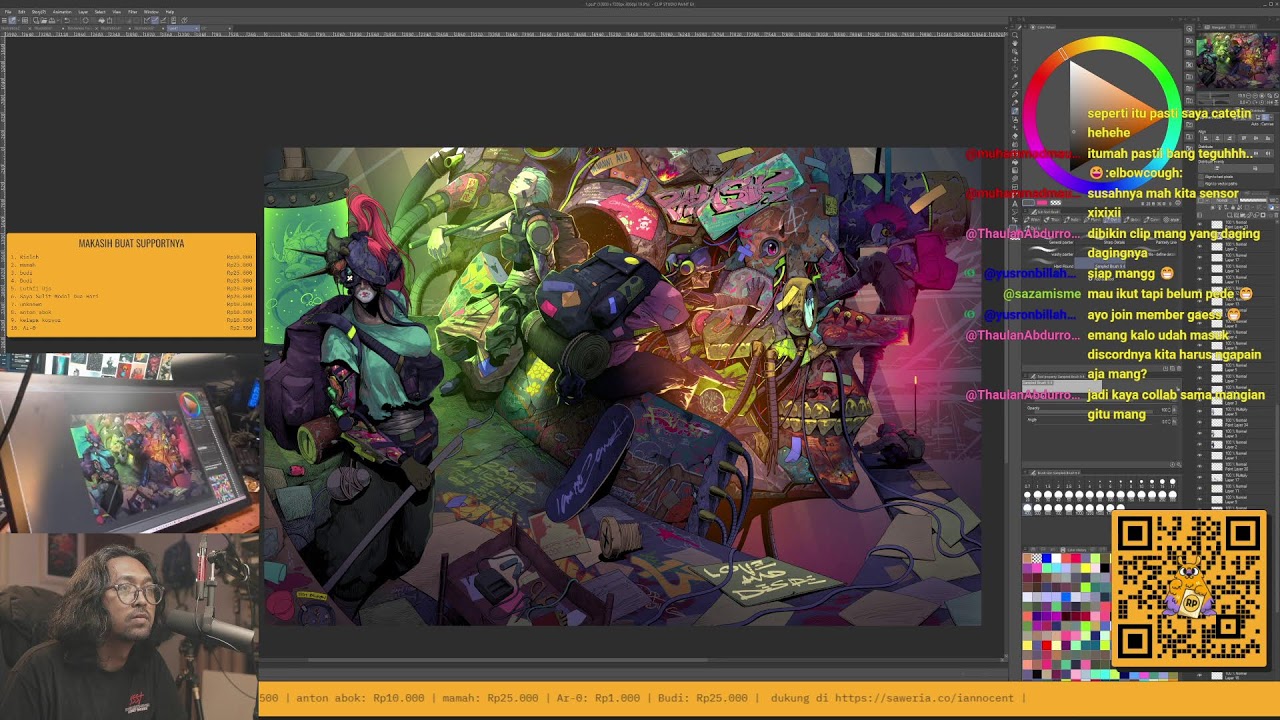
Task: Select the Move layer tool
Action: click(x=1015, y=60)
